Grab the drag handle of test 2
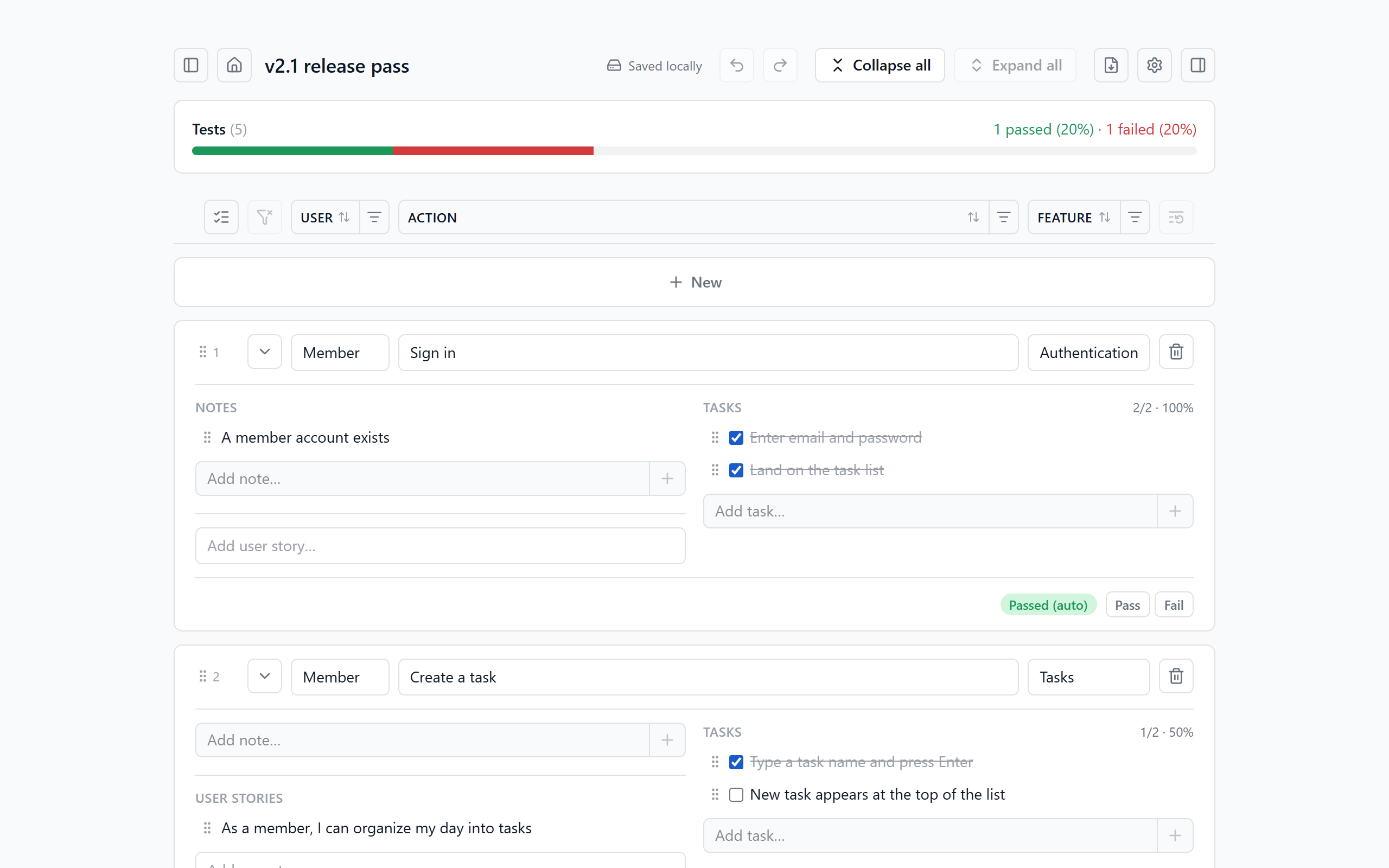1389x868 pixels. [x=202, y=676]
